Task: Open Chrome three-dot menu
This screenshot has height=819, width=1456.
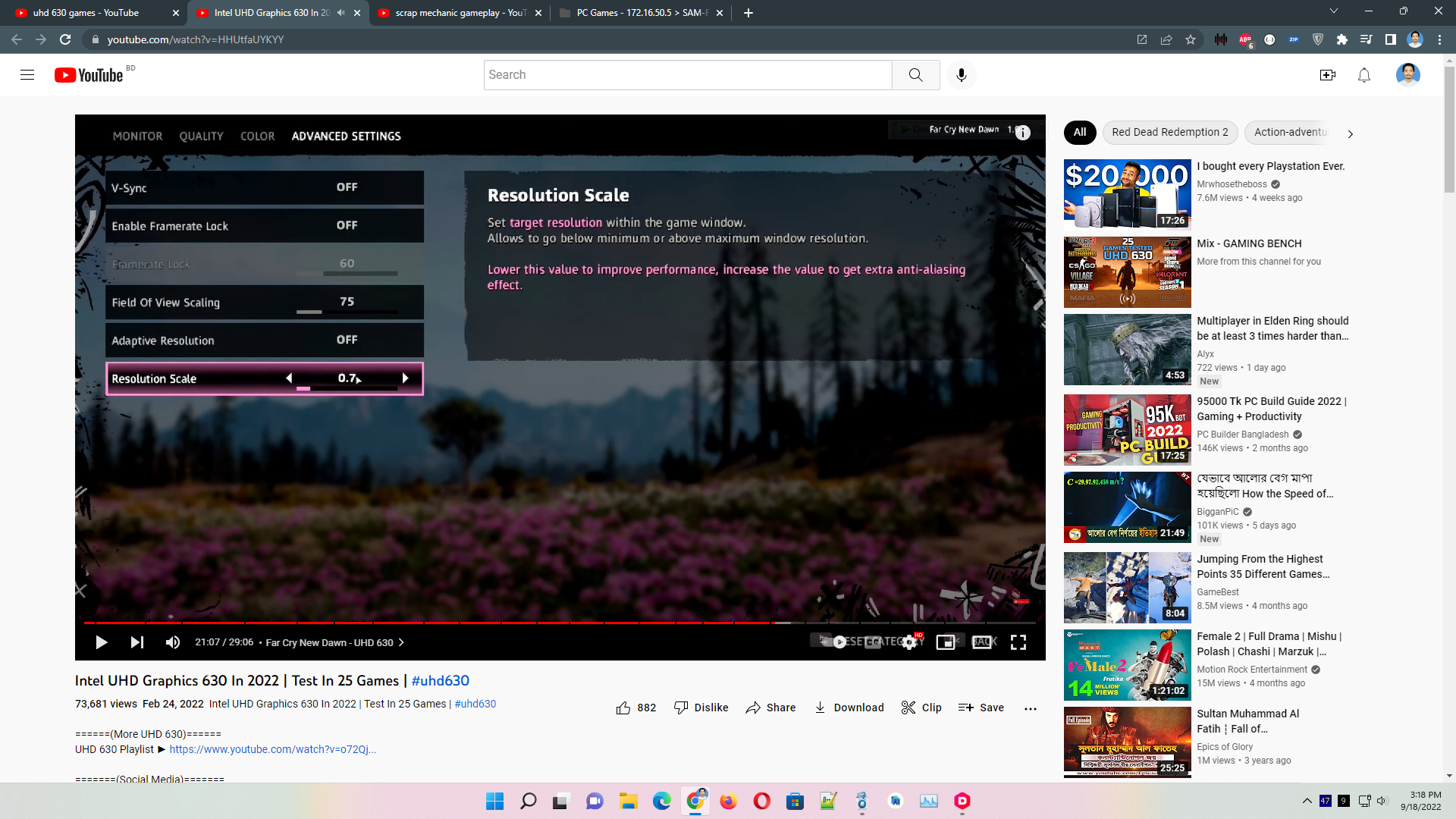Action: (1439, 39)
